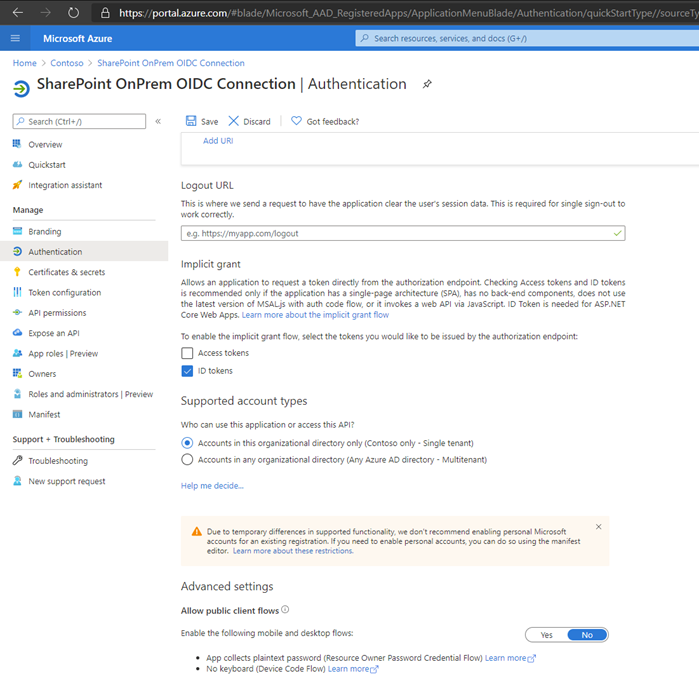
Task: Open Learn more about the implicit grant flow
Action: [x=315, y=315]
